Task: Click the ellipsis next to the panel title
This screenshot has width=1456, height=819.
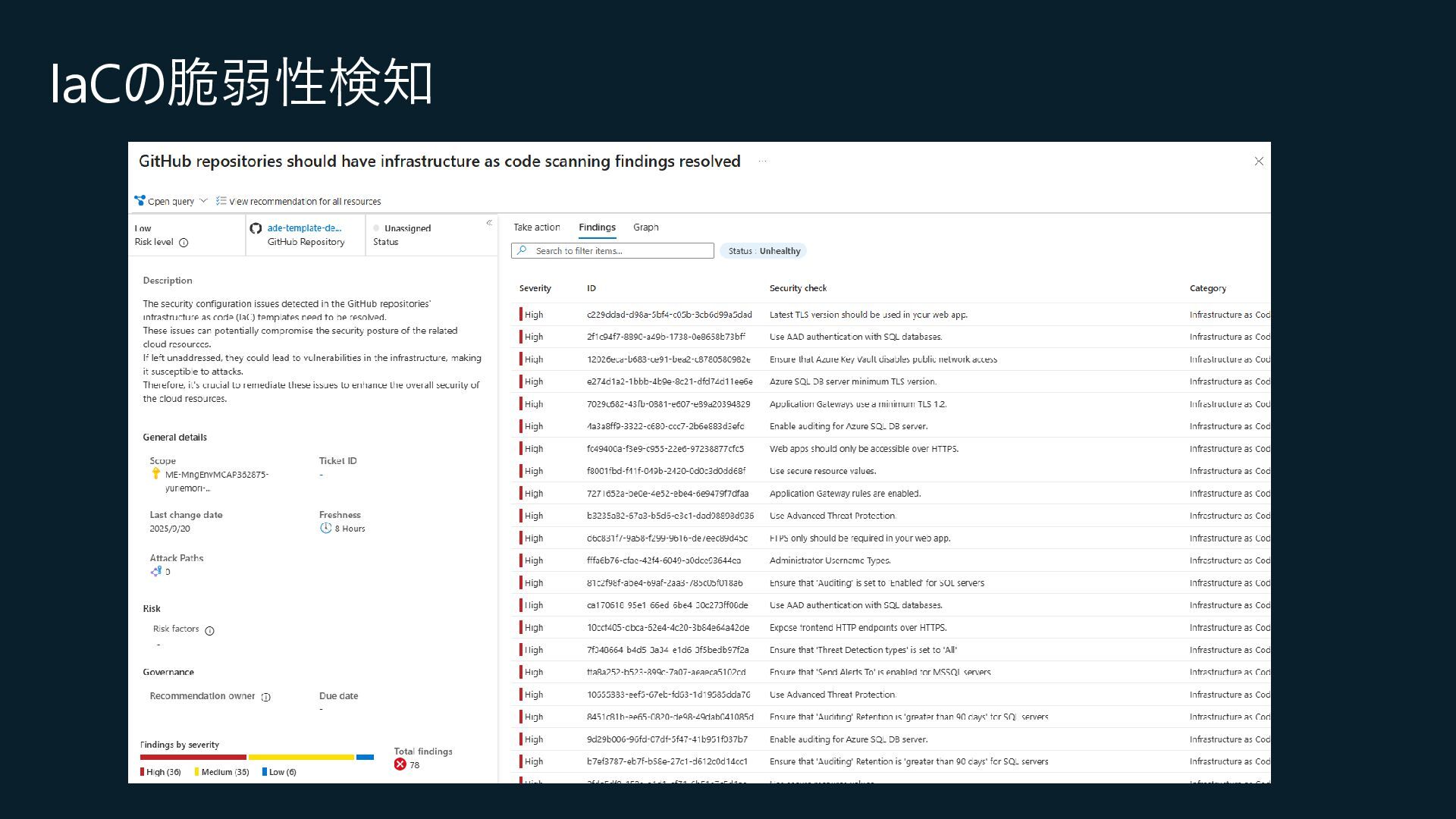Action: coord(762,162)
